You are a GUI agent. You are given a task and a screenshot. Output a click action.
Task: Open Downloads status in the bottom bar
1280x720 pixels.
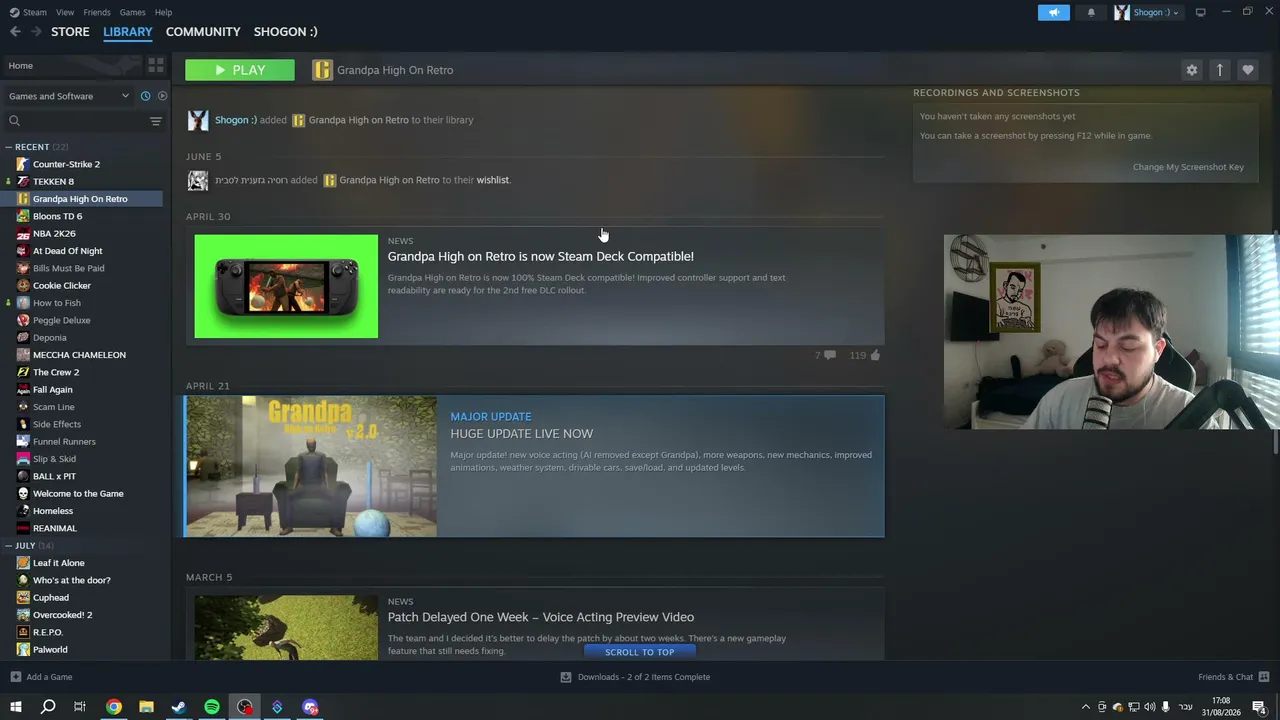coord(635,677)
